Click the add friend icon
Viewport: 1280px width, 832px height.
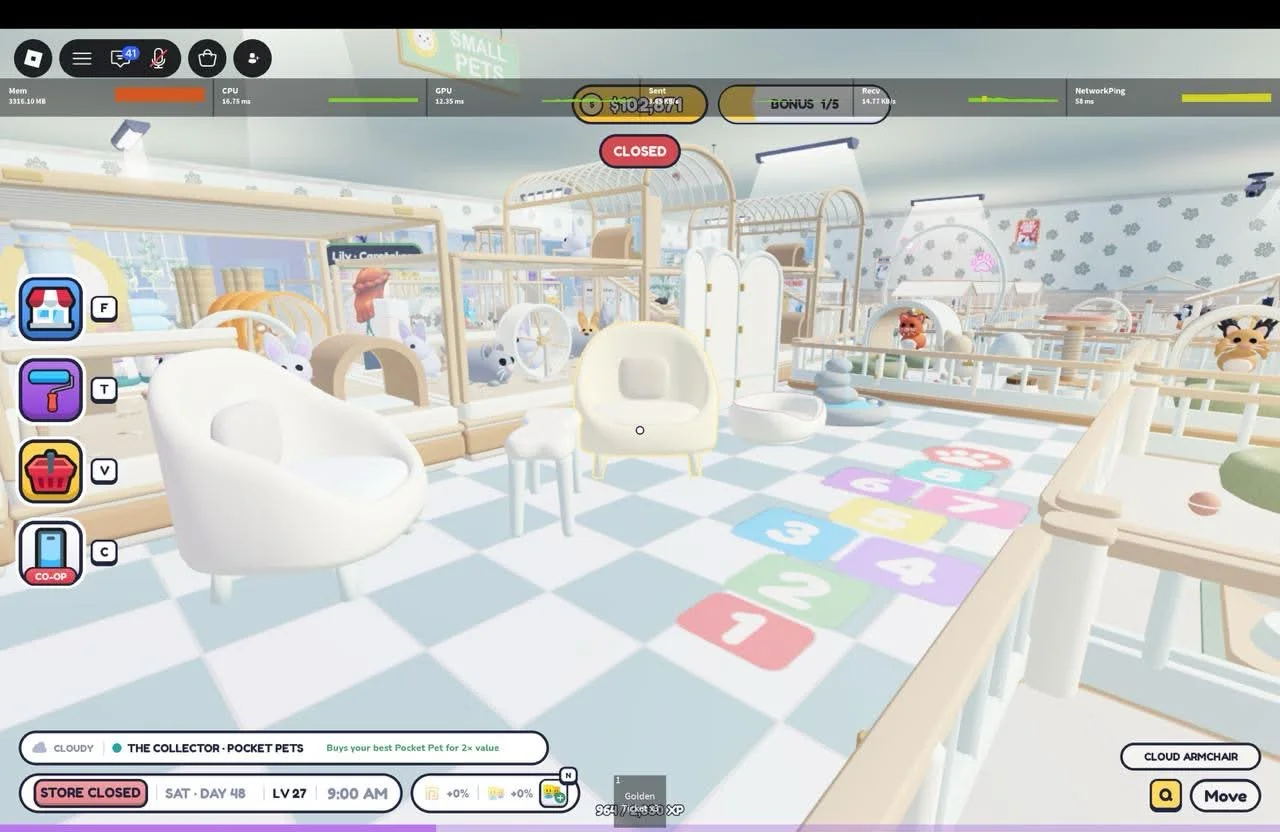tap(253, 58)
